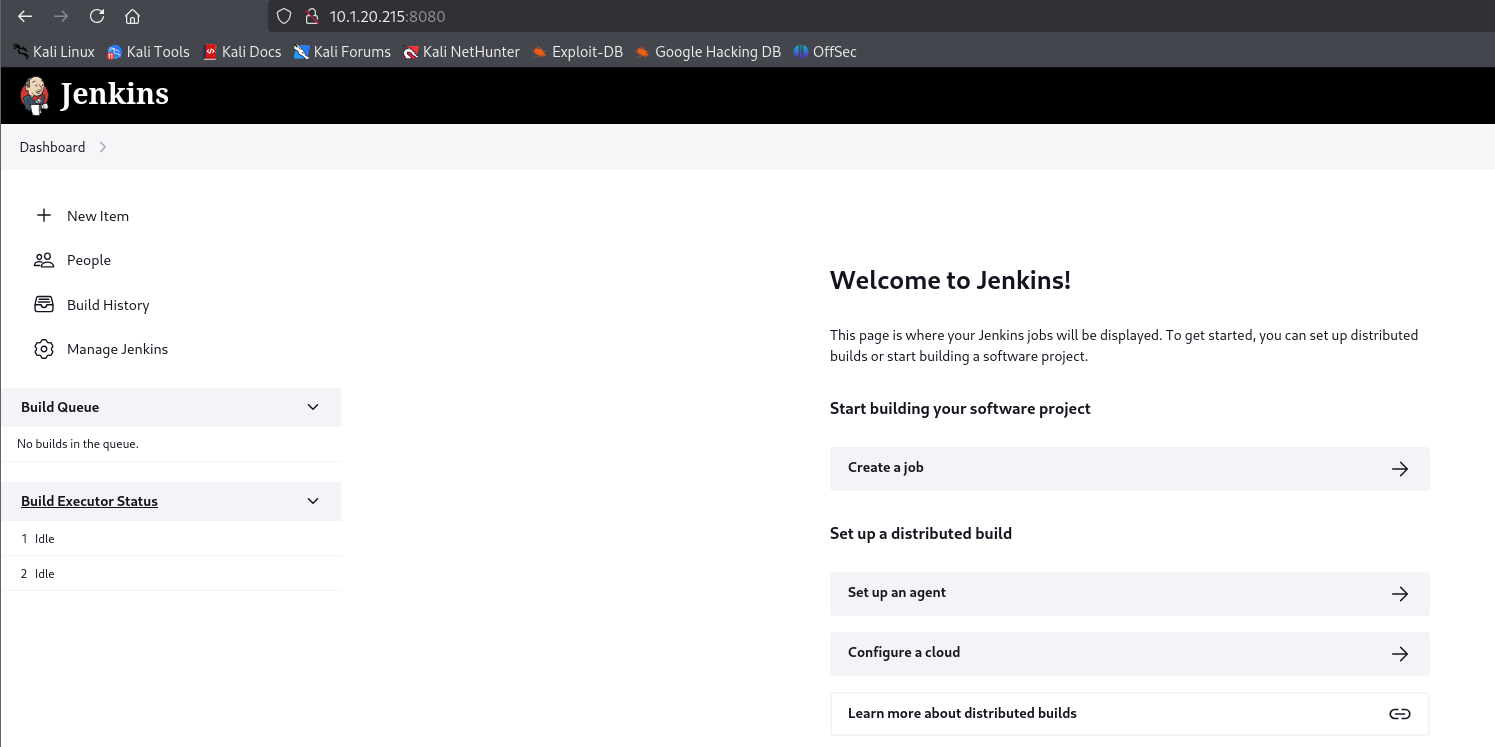Click the Jenkins title text in header

pyautogui.click(x=115, y=94)
